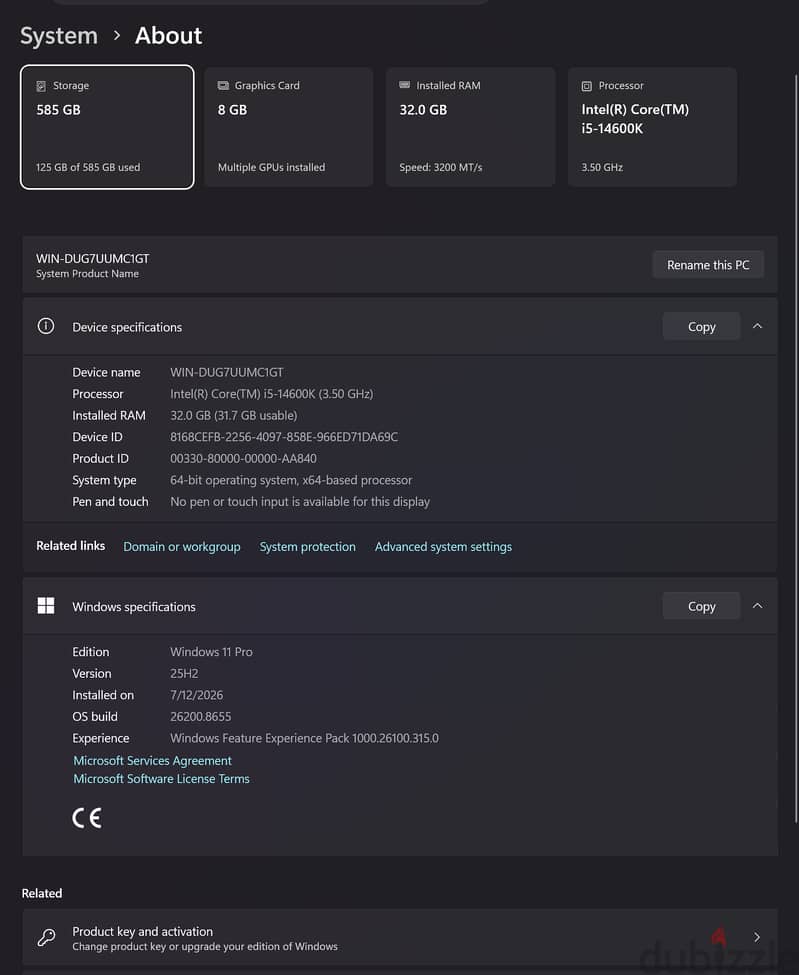
Task: Copy the Device specifications
Action: (701, 326)
